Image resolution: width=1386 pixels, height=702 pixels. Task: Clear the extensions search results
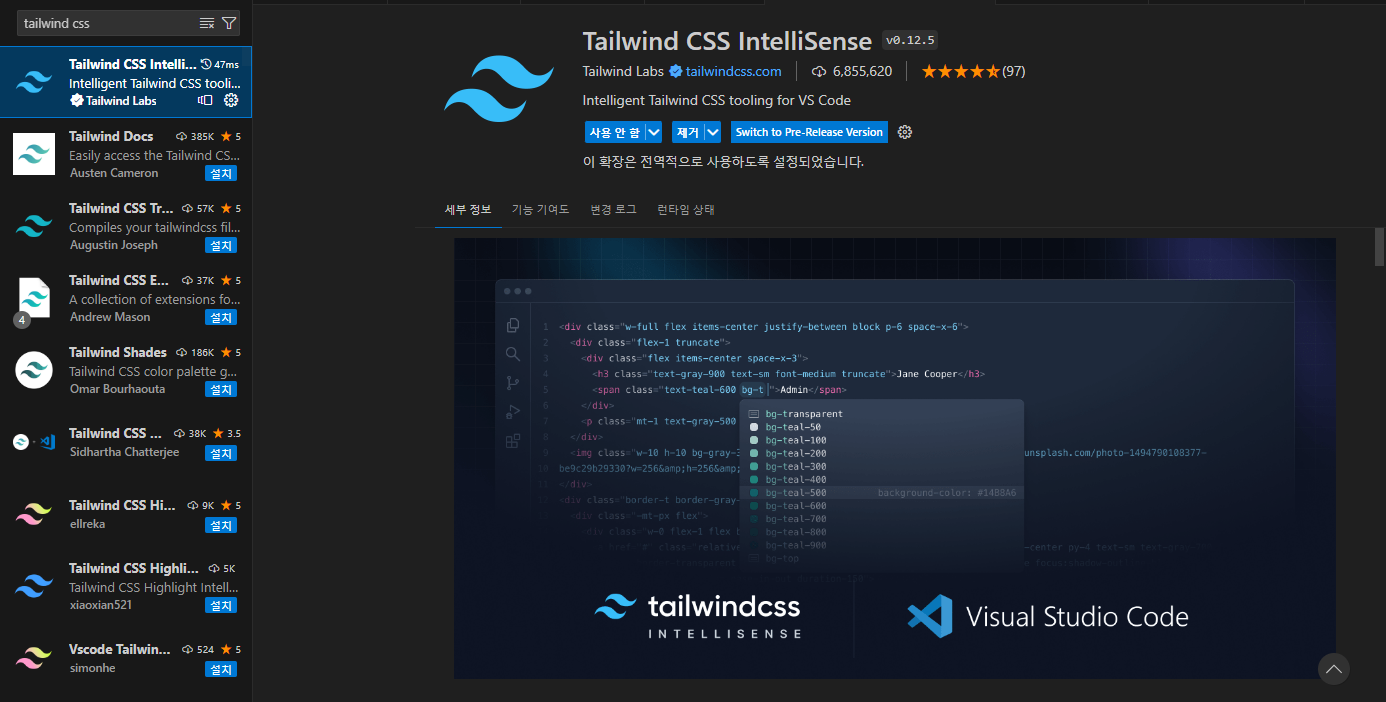point(207,23)
